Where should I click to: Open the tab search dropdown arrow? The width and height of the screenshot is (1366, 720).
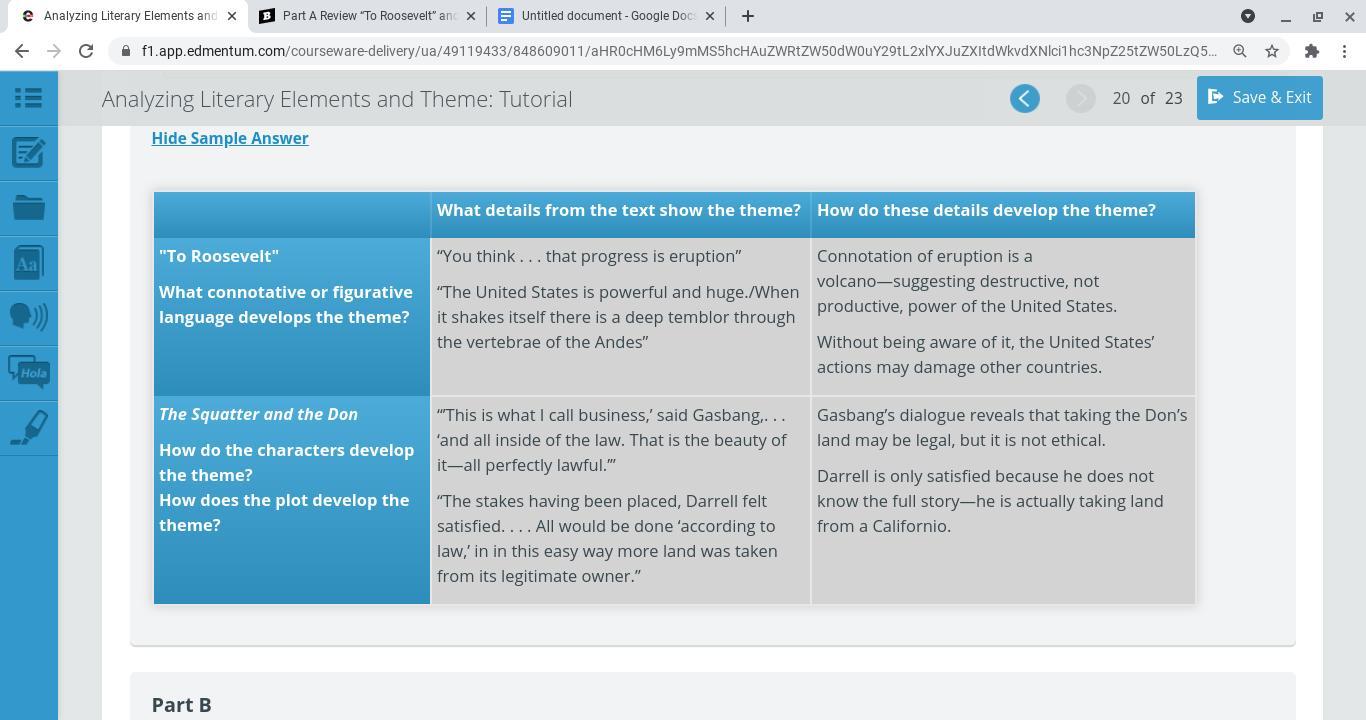[1248, 16]
